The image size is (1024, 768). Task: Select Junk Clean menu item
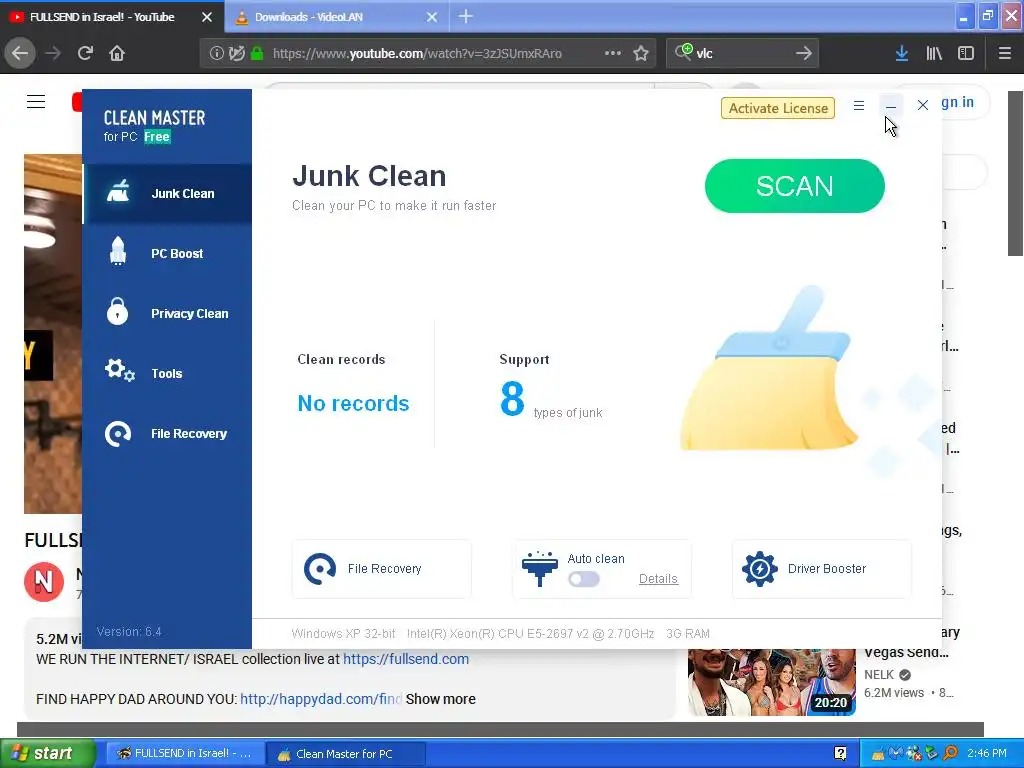point(168,194)
